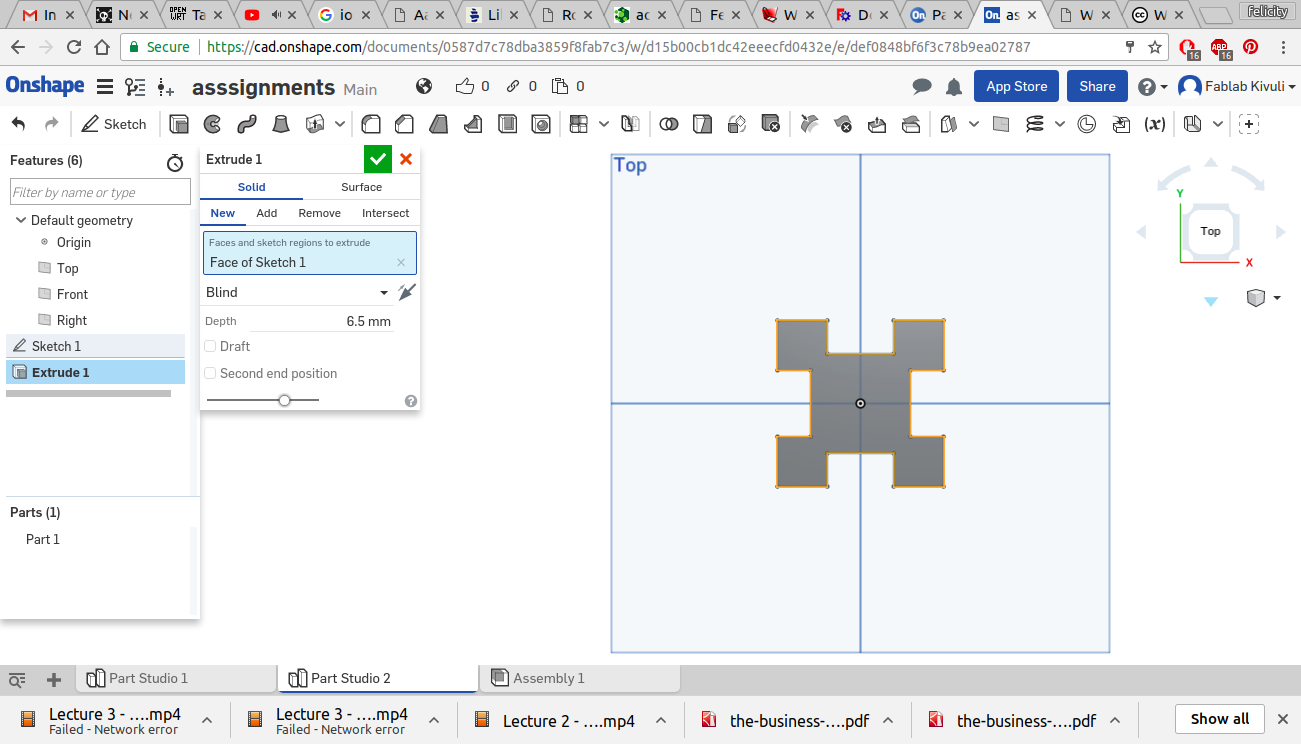
Task: Cancel Extrude 1 with red X
Action: coord(406,159)
